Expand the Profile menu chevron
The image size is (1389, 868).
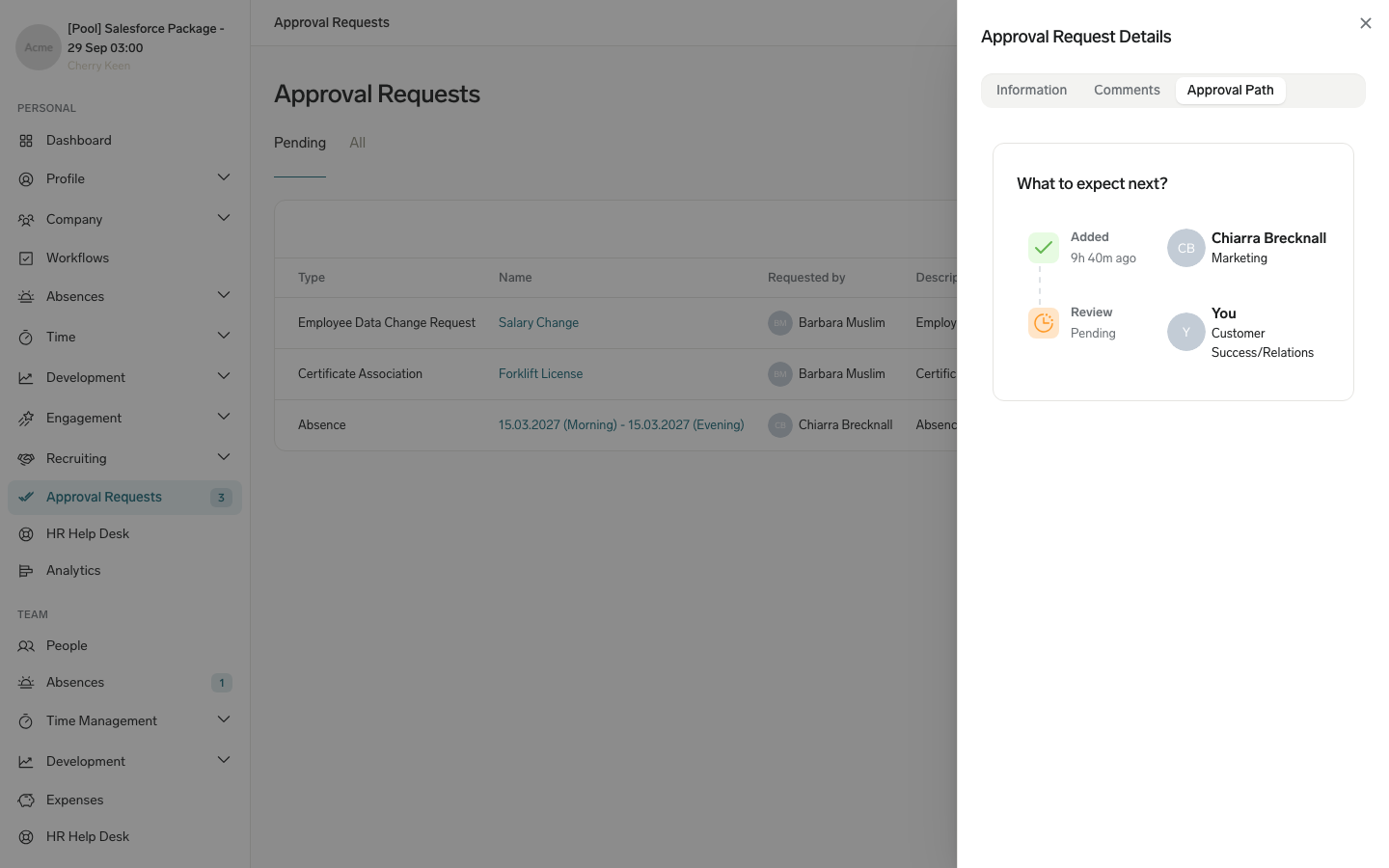click(224, 177)
